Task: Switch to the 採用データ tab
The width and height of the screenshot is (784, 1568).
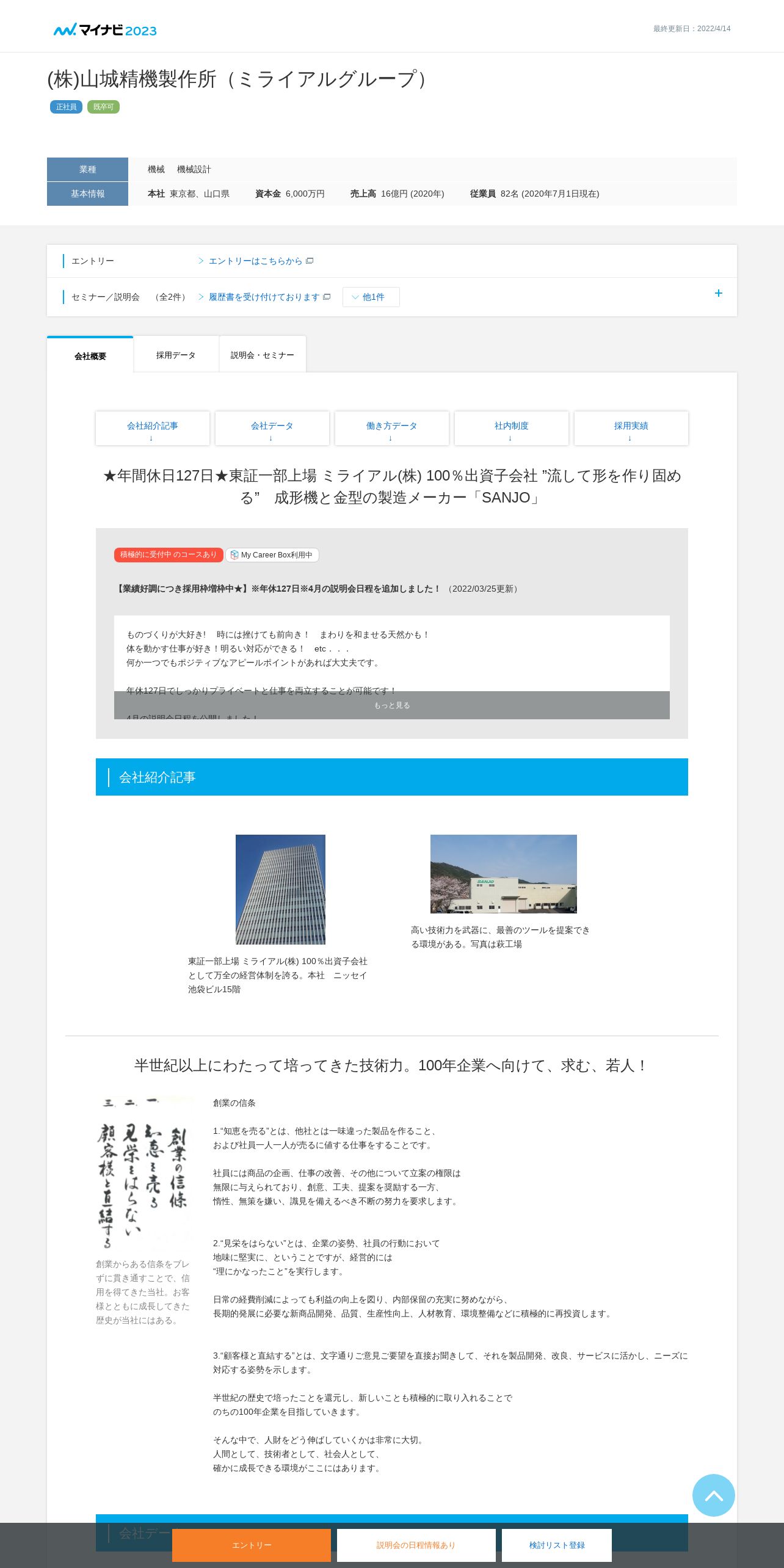Action: pyautogui.click(x=176, y=355)
